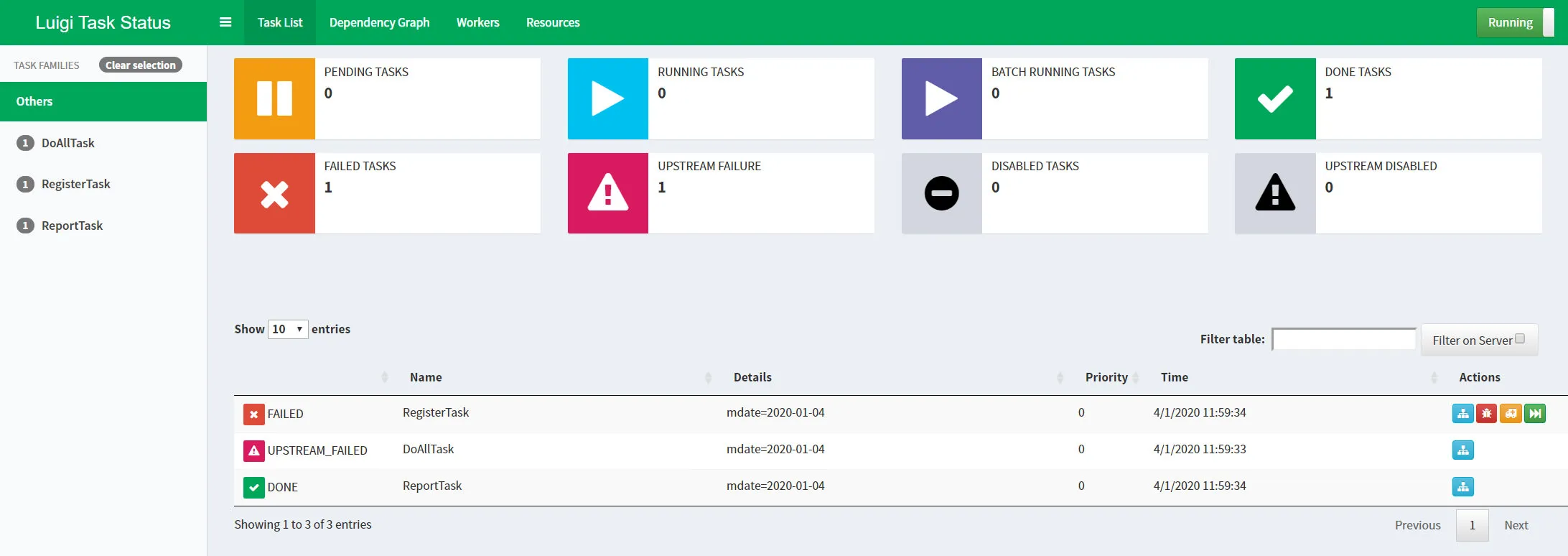Click the pink Upstream Failure warning tile
1568x556 pixels.
pos(607,193)
